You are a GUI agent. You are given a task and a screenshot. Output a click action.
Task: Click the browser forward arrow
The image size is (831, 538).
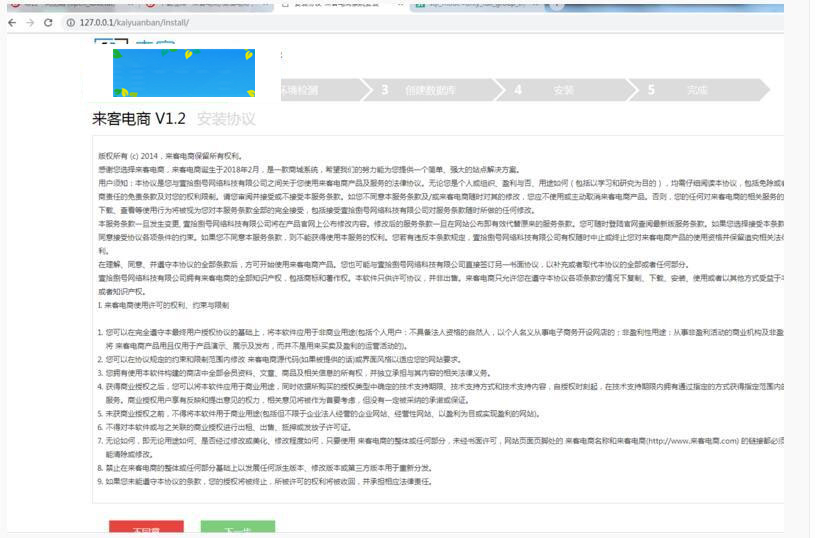pos(30,22)
